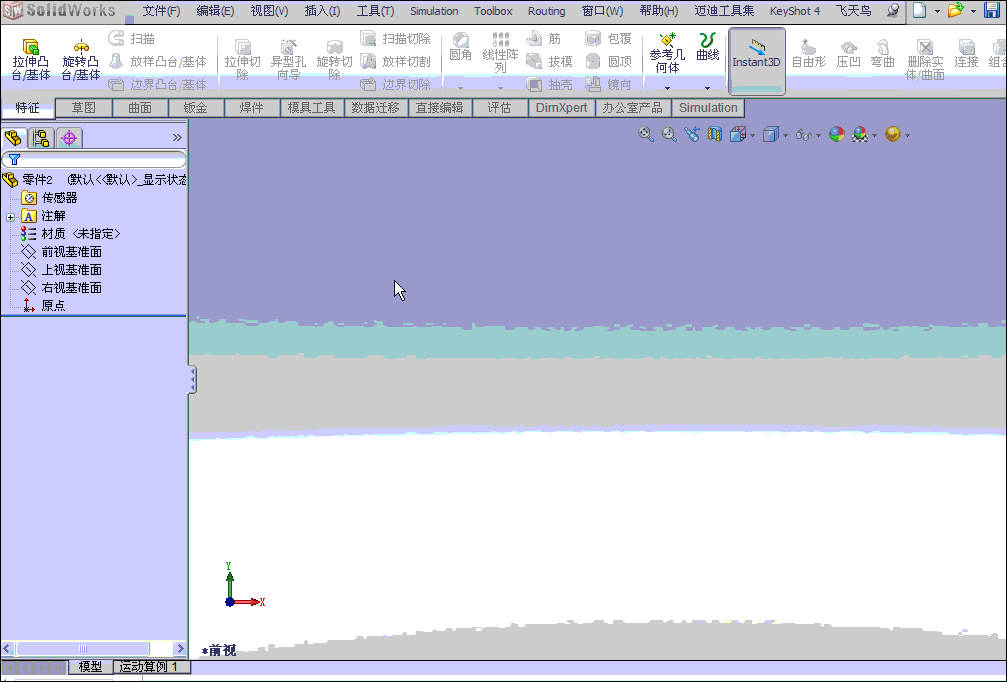The image size is (1007, 682).
Task: Toggle the Instant3D button
Action: click(x=757, y=61)
